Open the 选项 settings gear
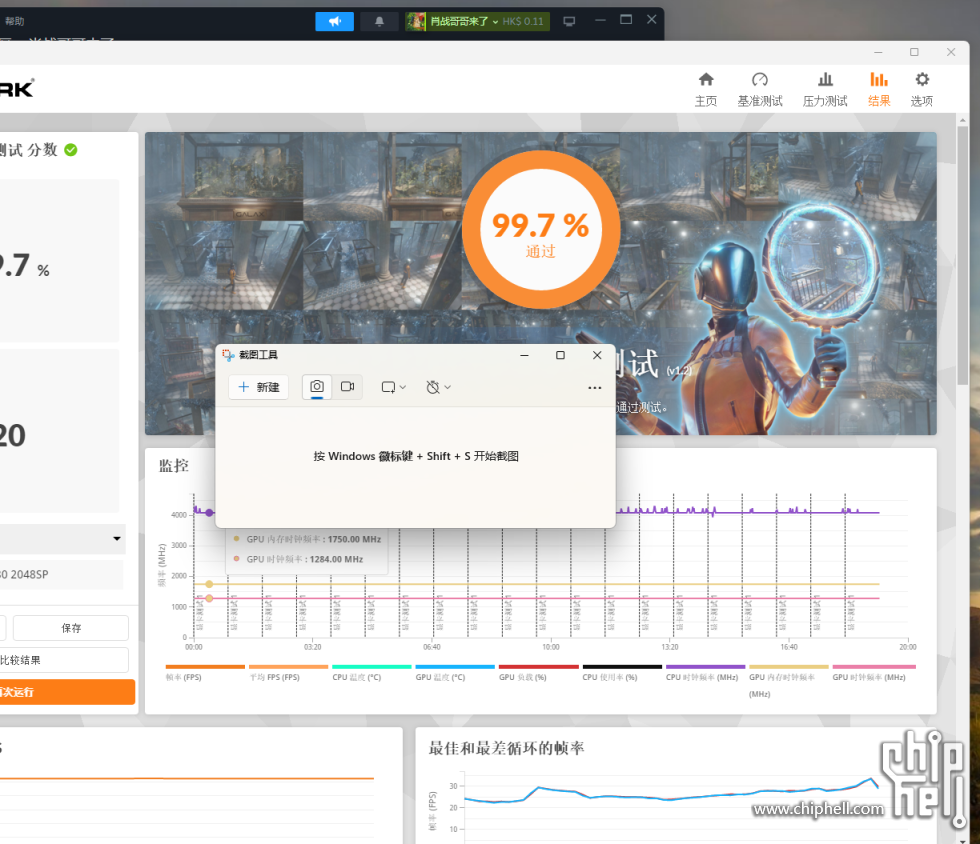 pos(922,89)
